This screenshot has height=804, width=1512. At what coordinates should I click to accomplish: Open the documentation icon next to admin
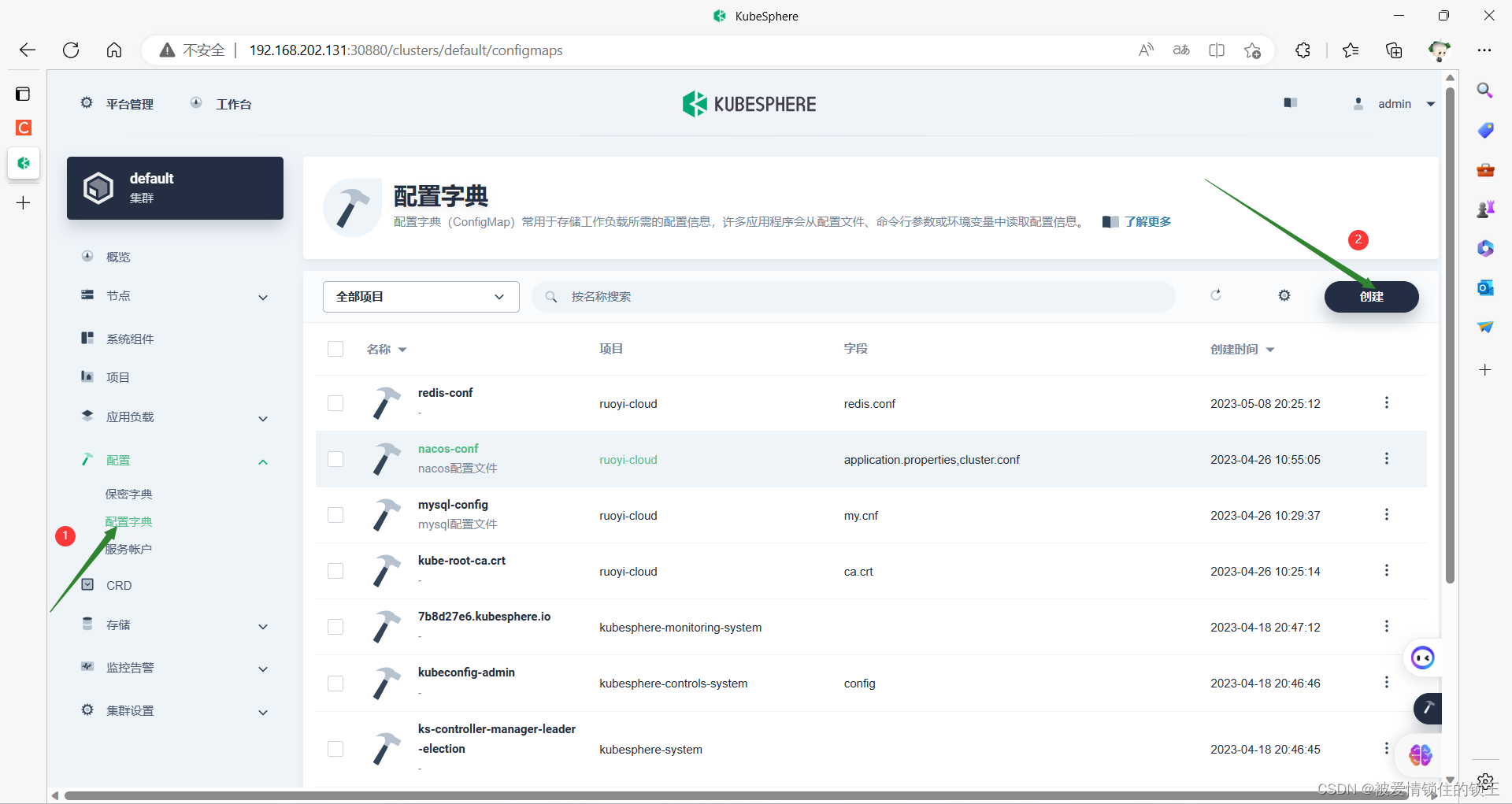[x=1290, y=103]
